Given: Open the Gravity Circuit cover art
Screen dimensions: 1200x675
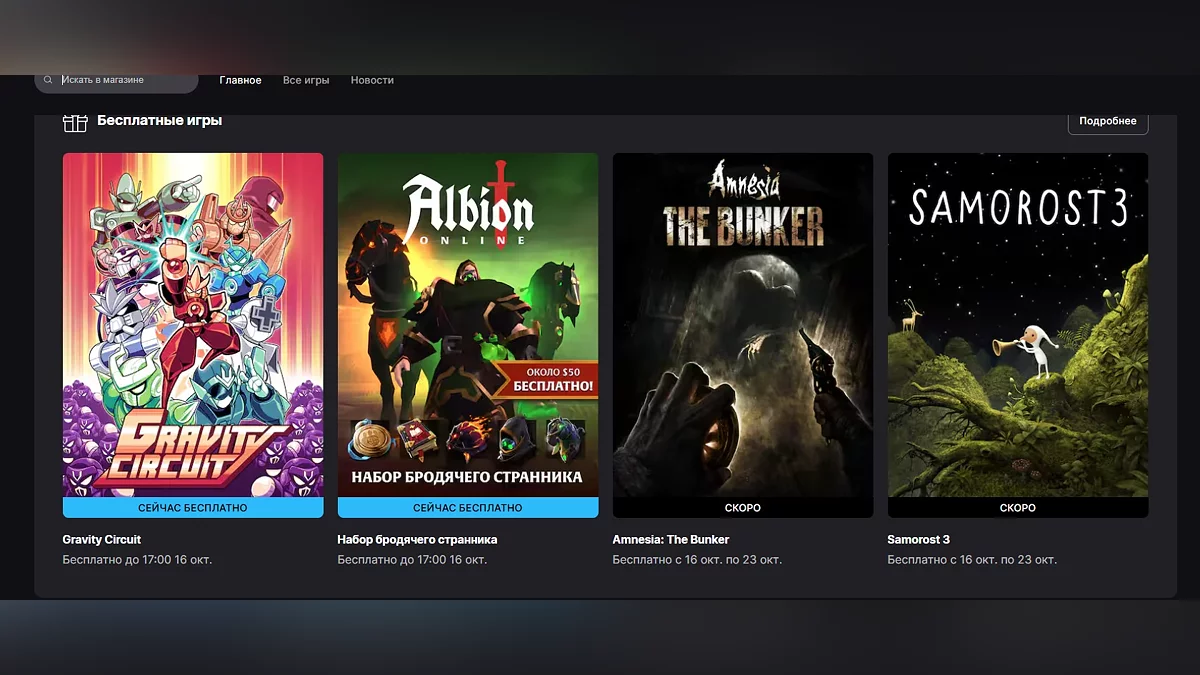Looking at the screenshot, I should pyautogui.click(x=193, y=325).
